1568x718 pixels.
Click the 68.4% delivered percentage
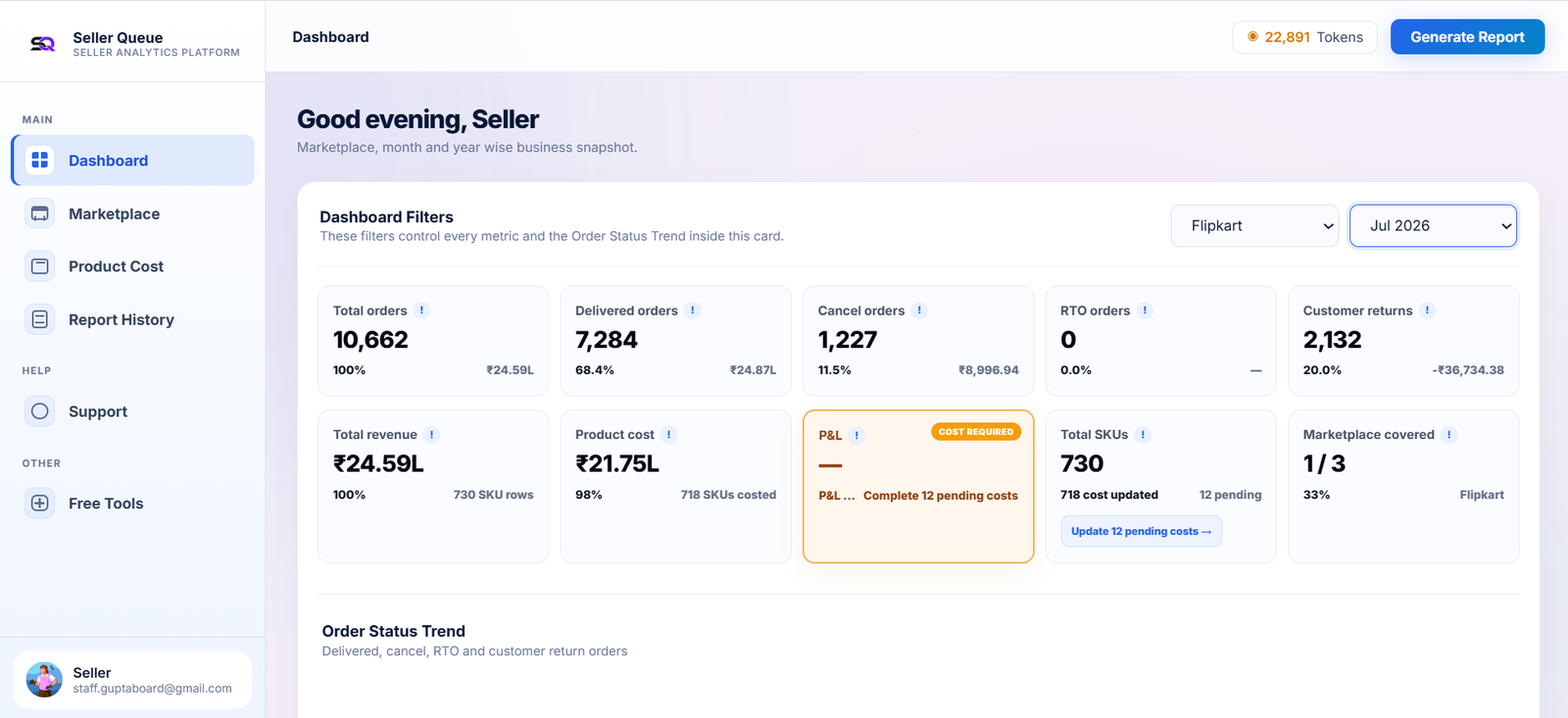pyautogui.click(x=595, y=370)
